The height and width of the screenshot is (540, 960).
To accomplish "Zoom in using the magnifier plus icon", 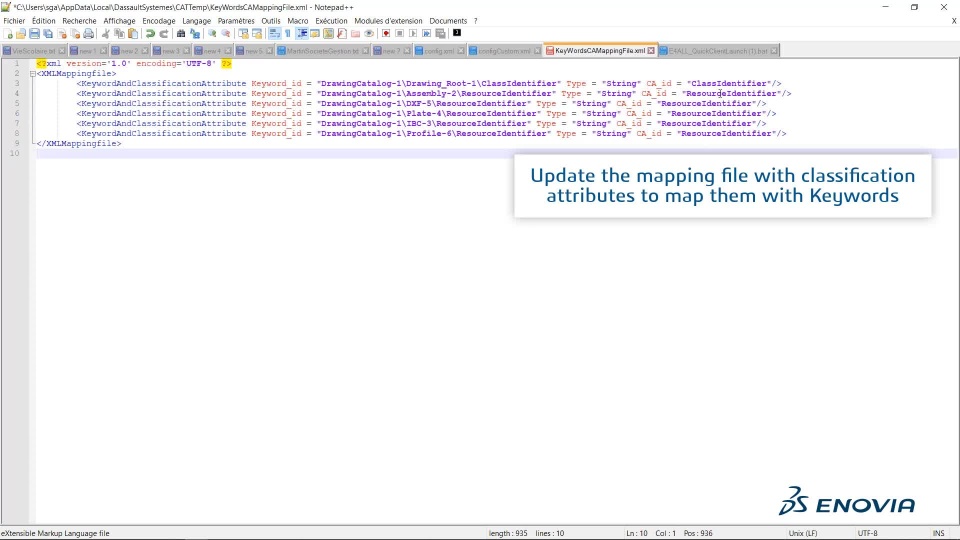I will (x=212, y=34).
